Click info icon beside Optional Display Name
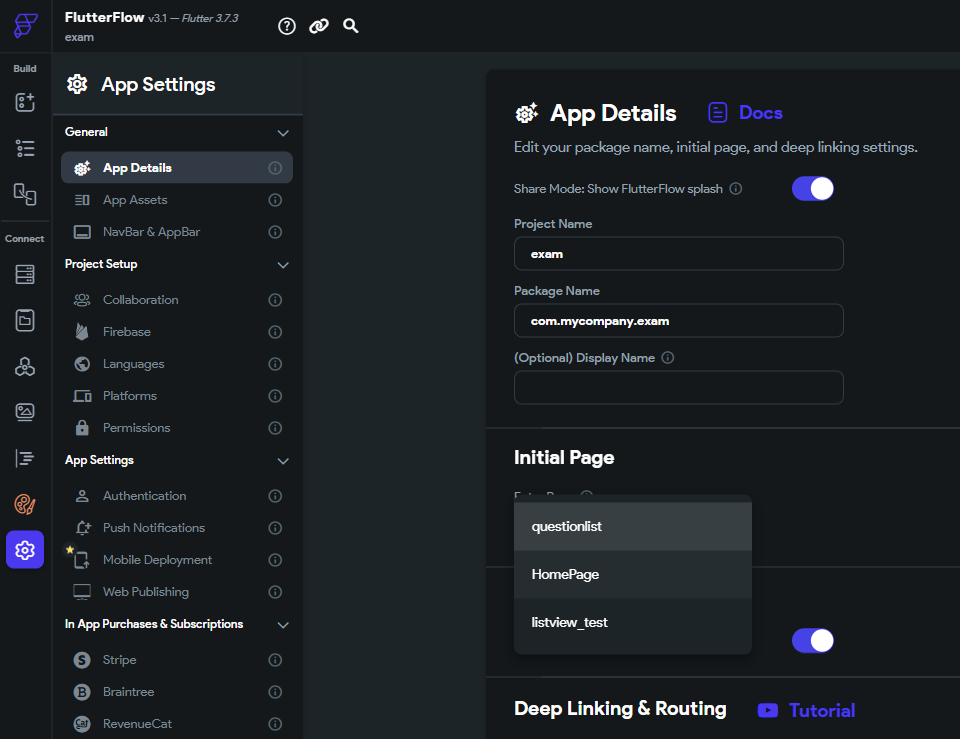The height and width of the screenshot is (739, 960). point(668,358)
